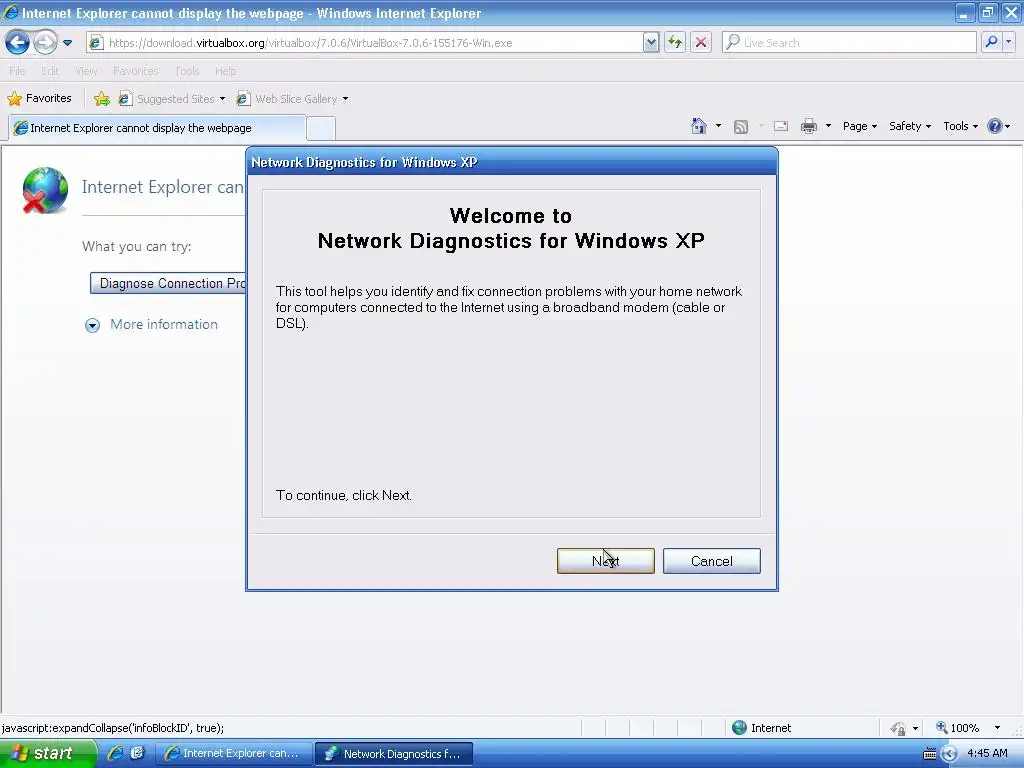Open the File menu
The image size is (1024, 768).
tap(17, 71)
